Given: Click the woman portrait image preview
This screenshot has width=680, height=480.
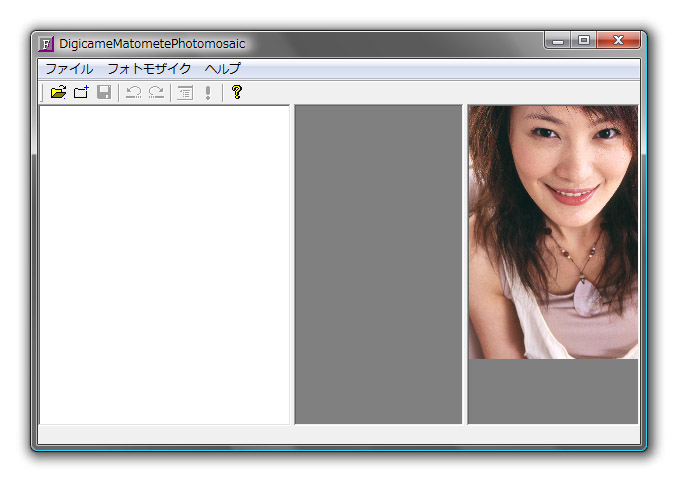Looking at the screenshot, I should [553, 232].
